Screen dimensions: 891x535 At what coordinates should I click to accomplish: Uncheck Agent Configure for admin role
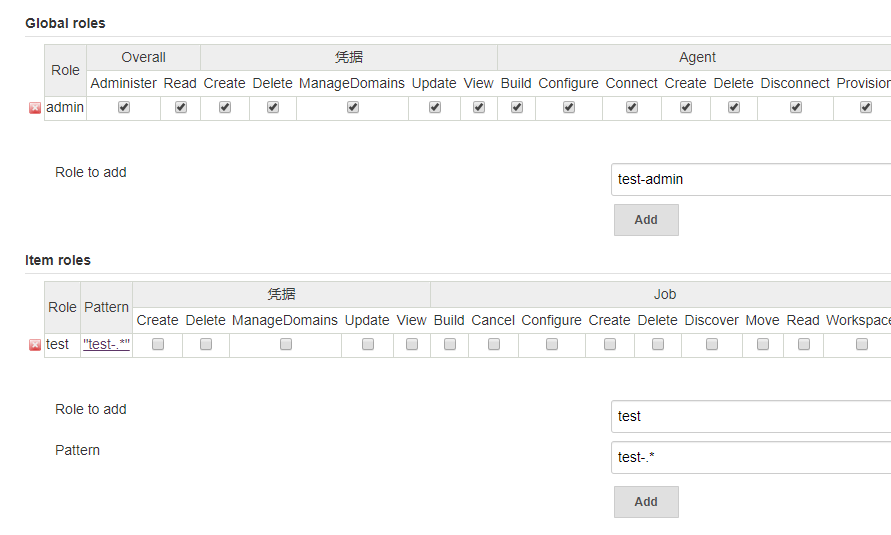[x=569, y=107]
